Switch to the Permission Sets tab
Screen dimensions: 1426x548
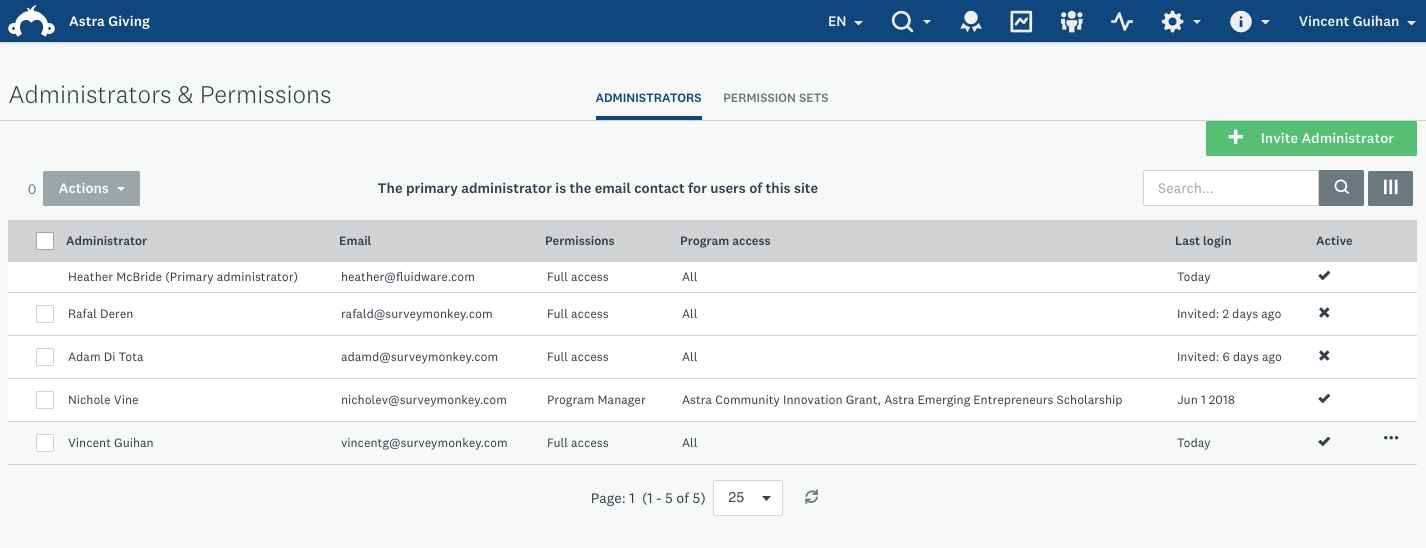coord(776,98)
